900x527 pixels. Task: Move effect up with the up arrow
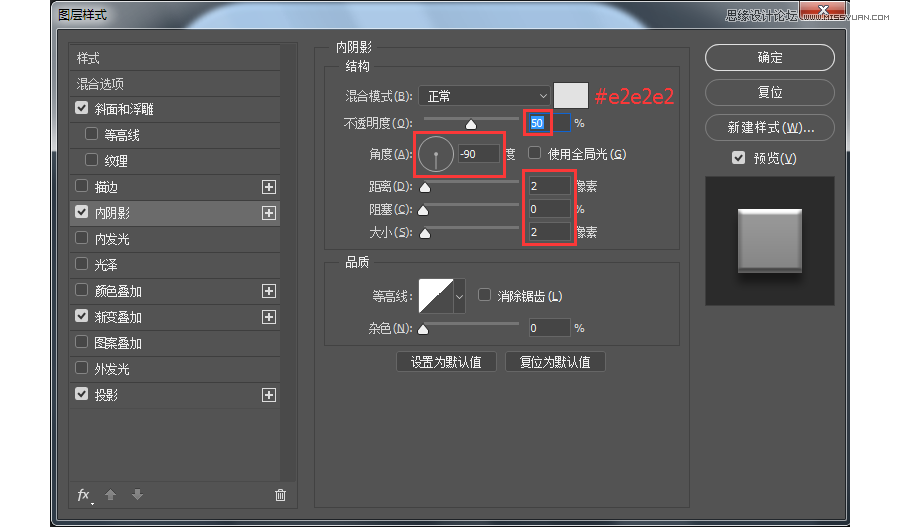point(111,495)
